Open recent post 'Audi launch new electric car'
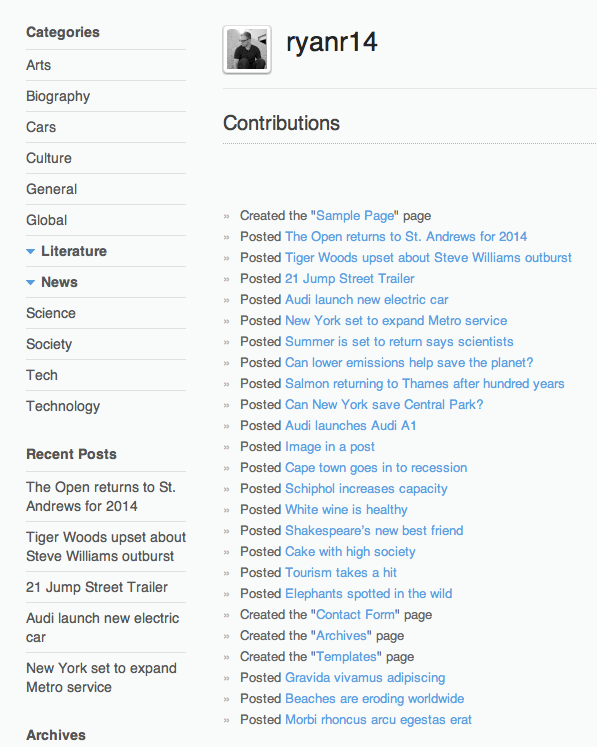 click(x=102, y=627)
